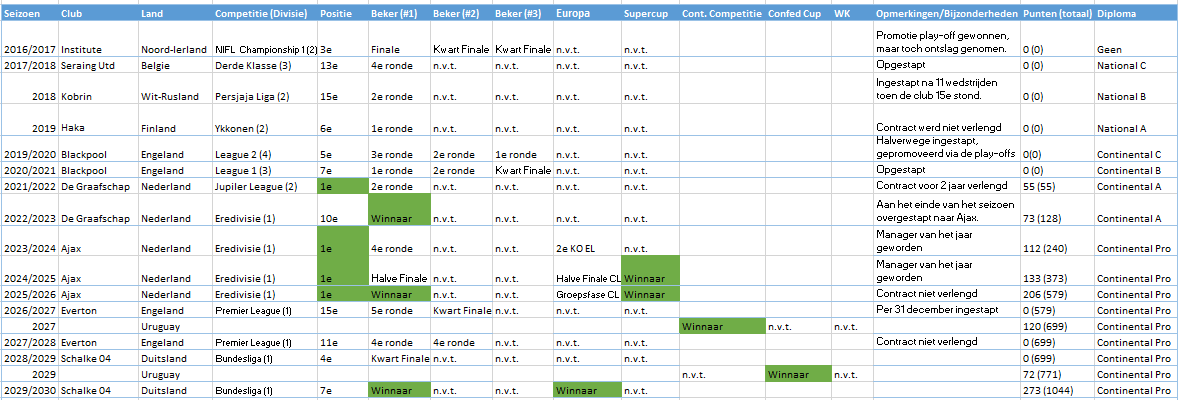Click the Confed Cup header
Viewport: 1178px width, 400px height.
[x=799, y=14]
